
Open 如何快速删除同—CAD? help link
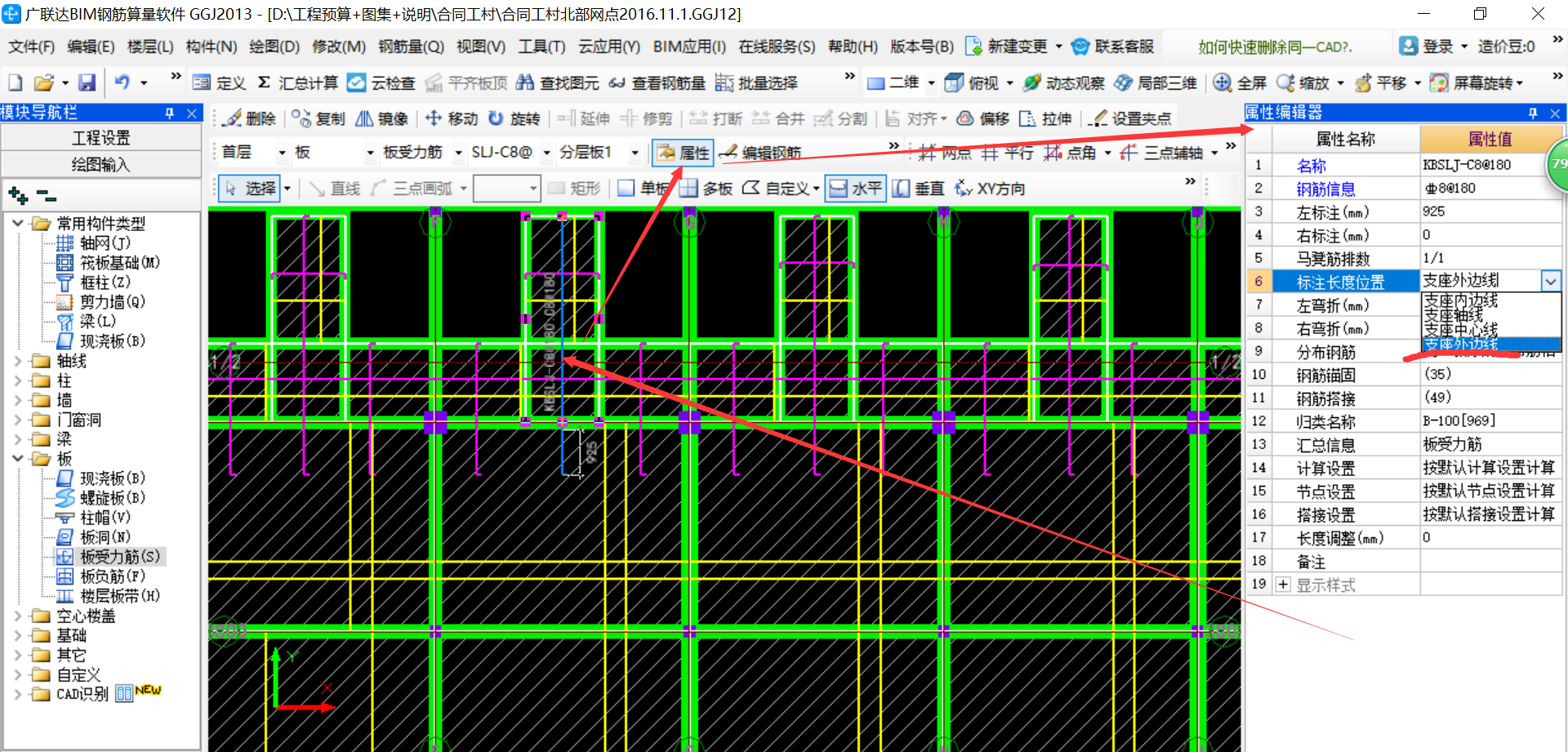[1275, 47]
